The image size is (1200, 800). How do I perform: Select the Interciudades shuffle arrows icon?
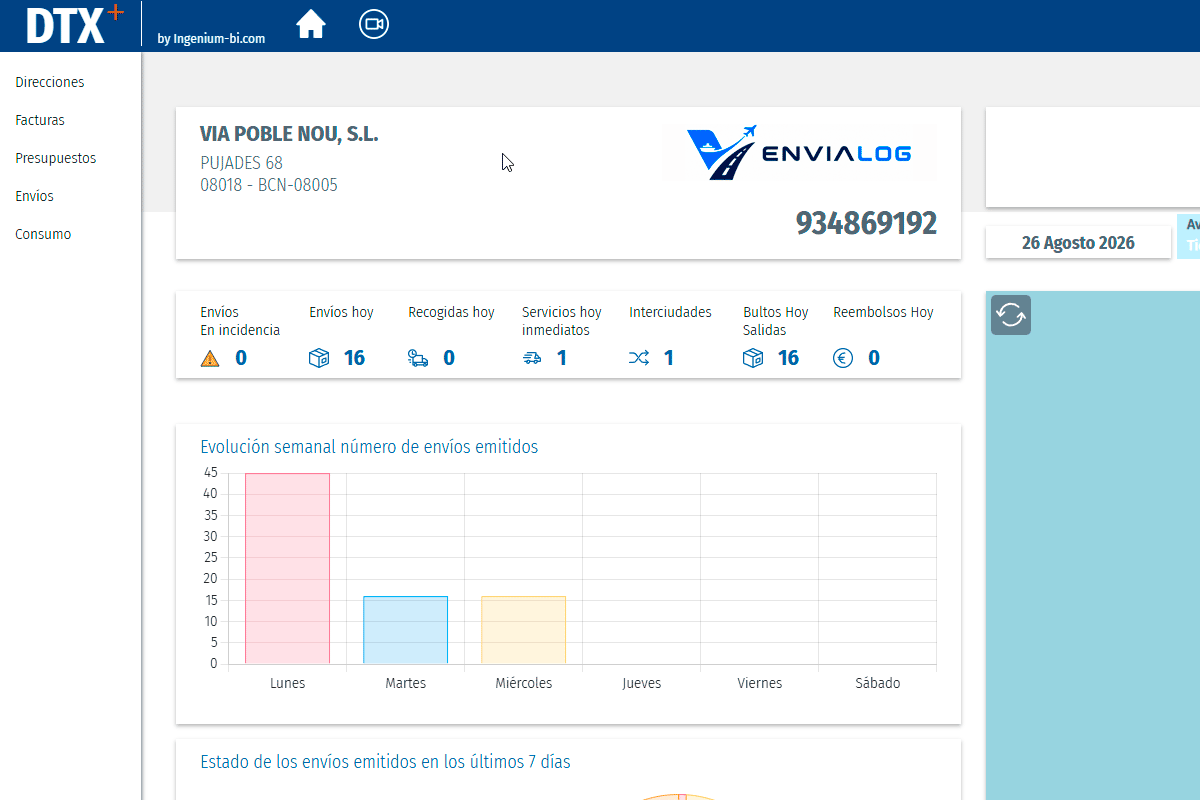click(639, 358)
